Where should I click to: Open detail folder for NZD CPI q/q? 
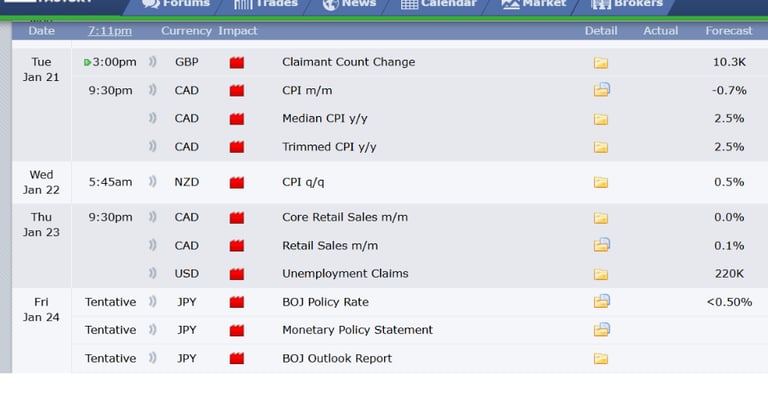pyautogui.click(x=601, y=183)
